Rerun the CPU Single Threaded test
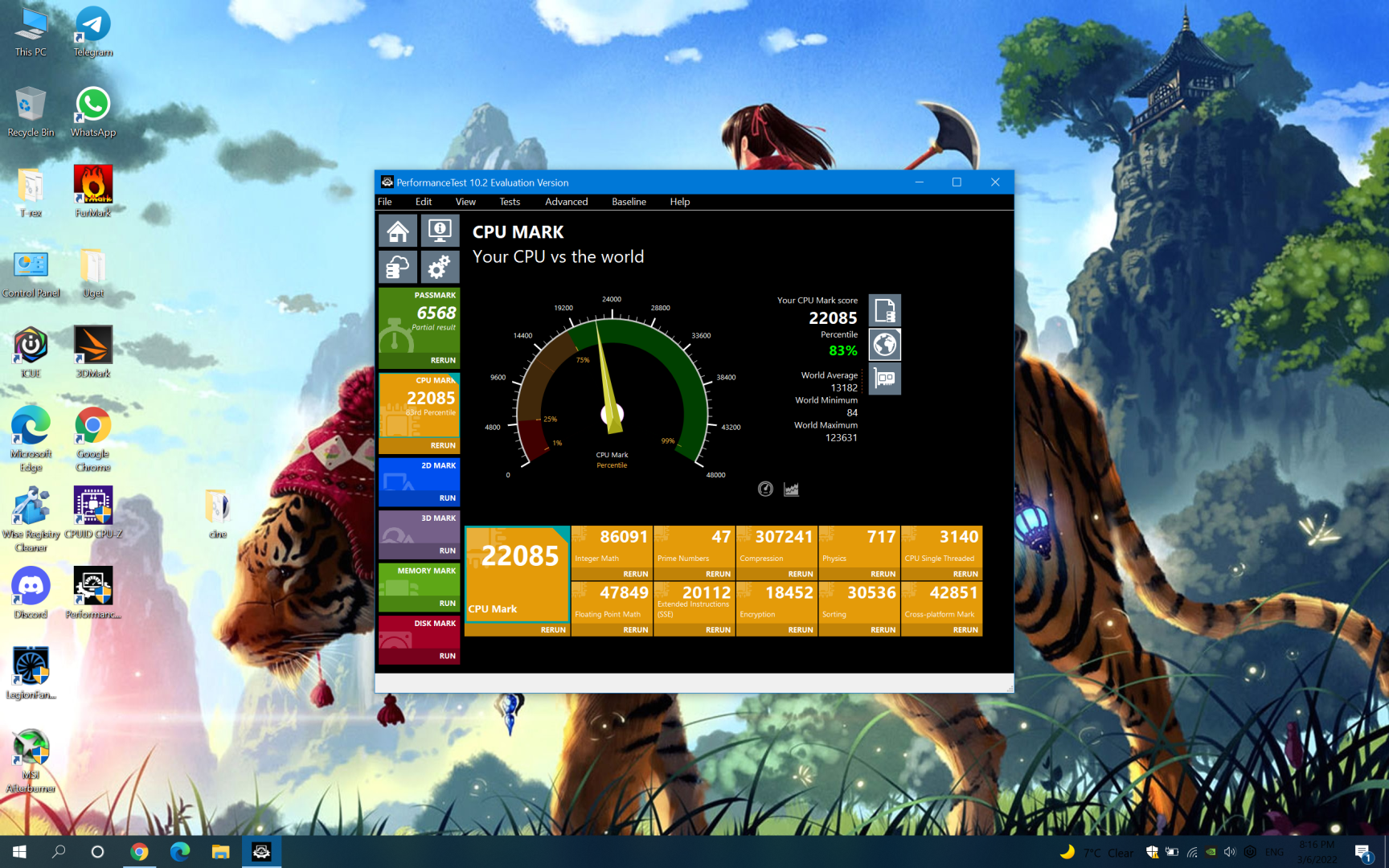 point(965,574)
